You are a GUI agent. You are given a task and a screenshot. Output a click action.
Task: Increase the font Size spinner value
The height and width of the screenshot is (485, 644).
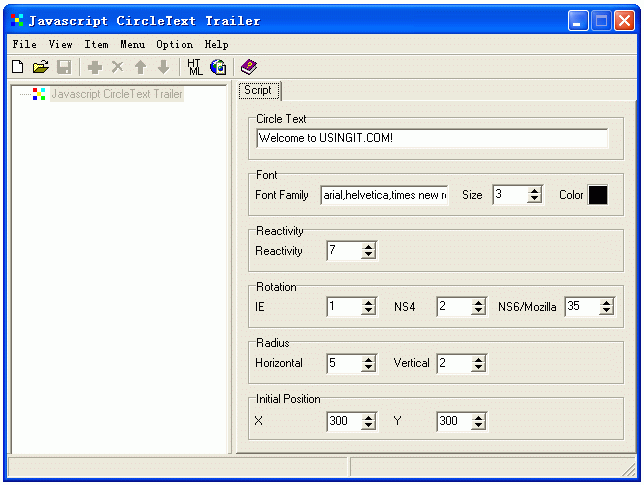click(534, 191)
